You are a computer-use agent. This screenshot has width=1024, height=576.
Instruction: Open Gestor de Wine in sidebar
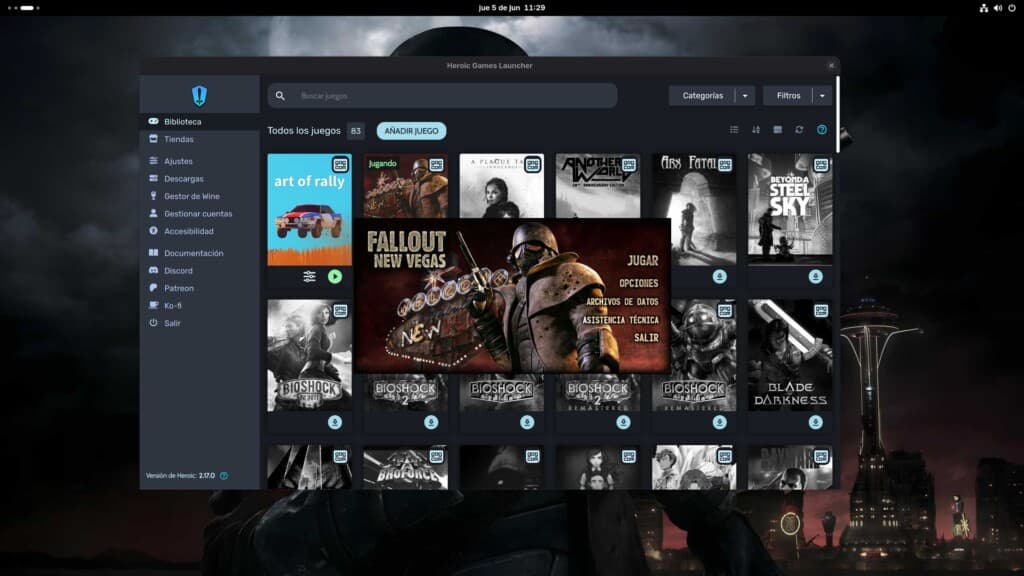tap(199, 196)
